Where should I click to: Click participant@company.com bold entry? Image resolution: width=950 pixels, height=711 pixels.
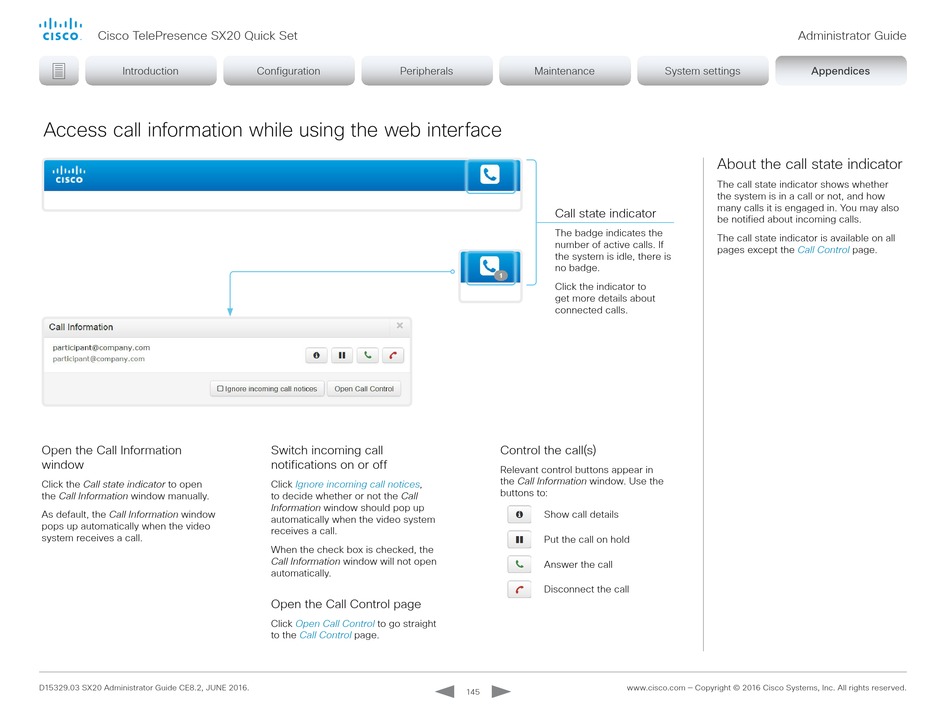coord(101,348)
